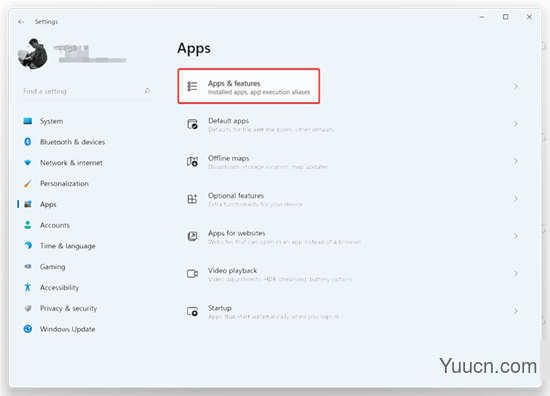The height and width of the screenshot is (396, 550).
Task: Click the back arrow in Settings
Action: (x=21, y=22)
